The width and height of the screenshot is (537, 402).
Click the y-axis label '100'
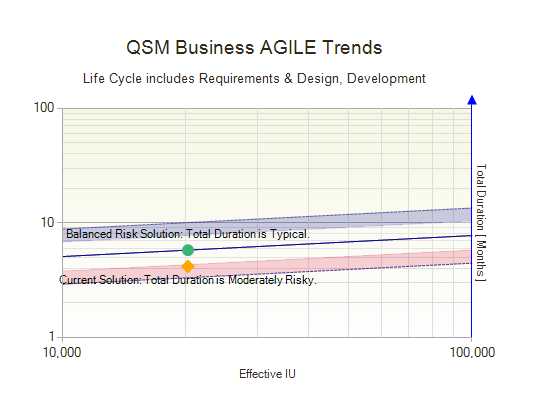(x=44, y=108)
